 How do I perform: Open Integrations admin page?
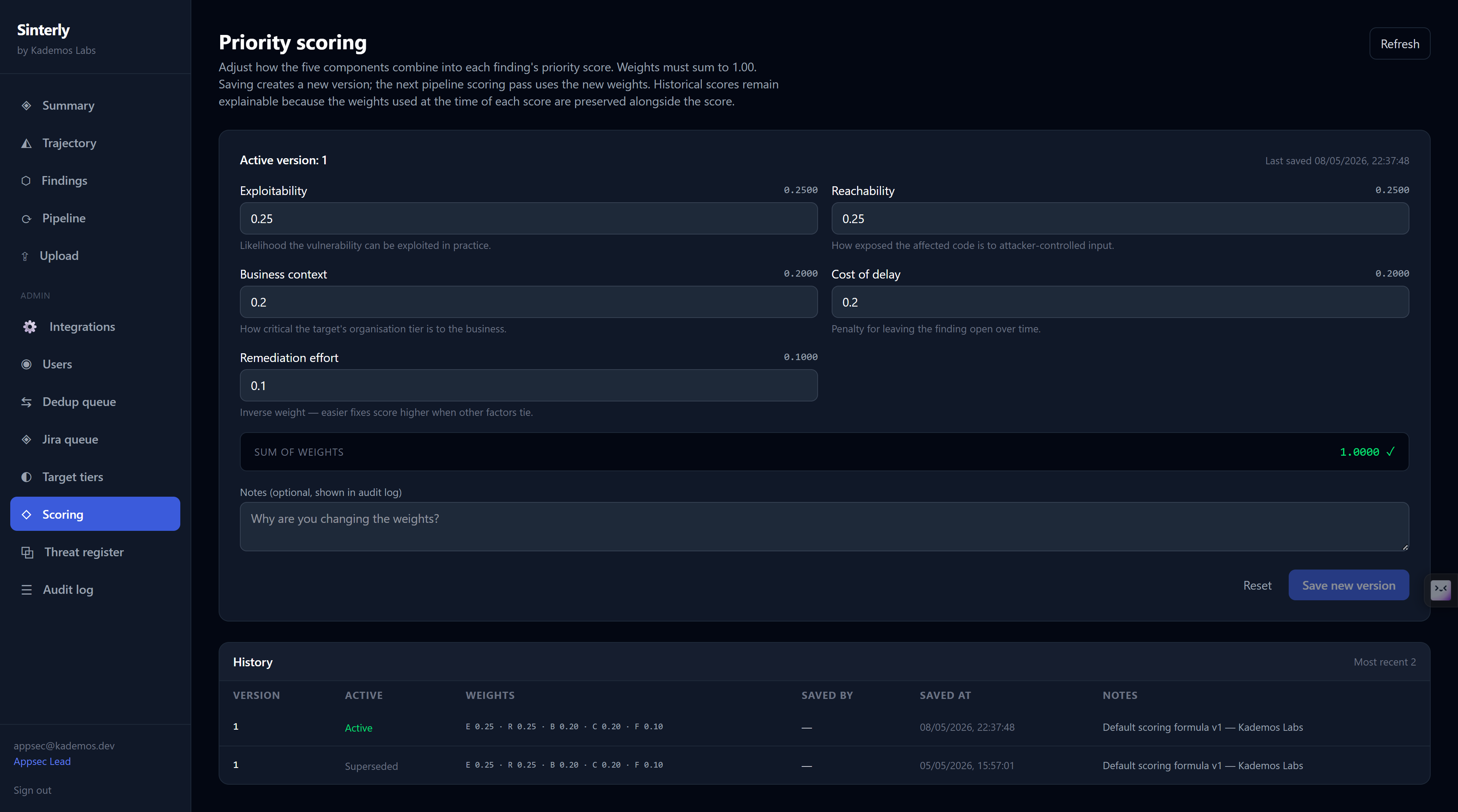pyautogui.click(x=95, y=326)
